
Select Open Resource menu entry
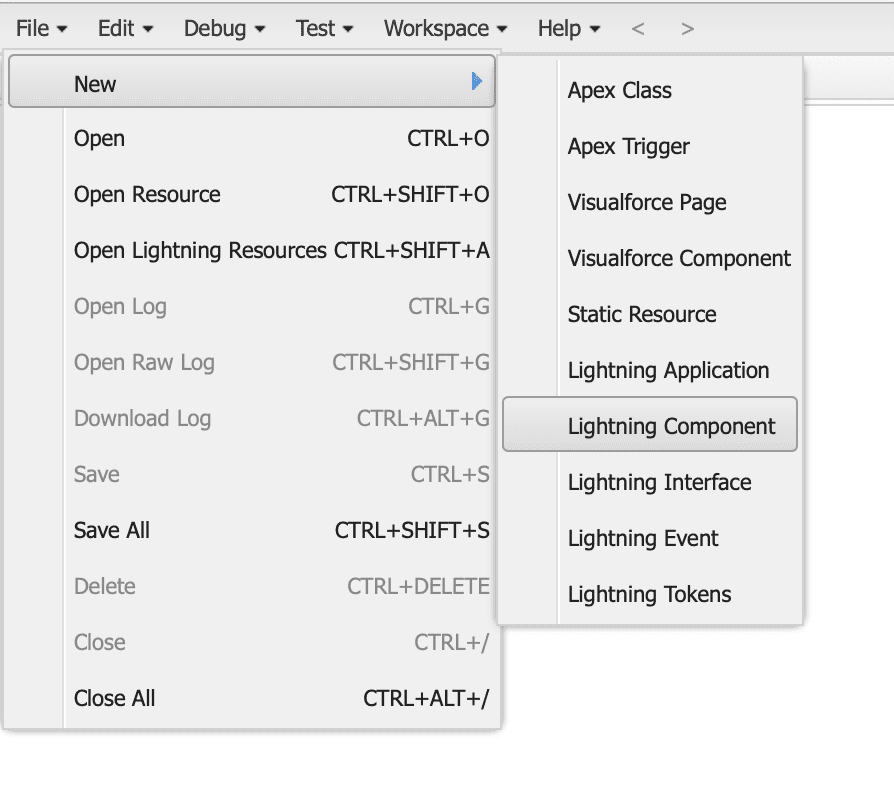(251, 194)
